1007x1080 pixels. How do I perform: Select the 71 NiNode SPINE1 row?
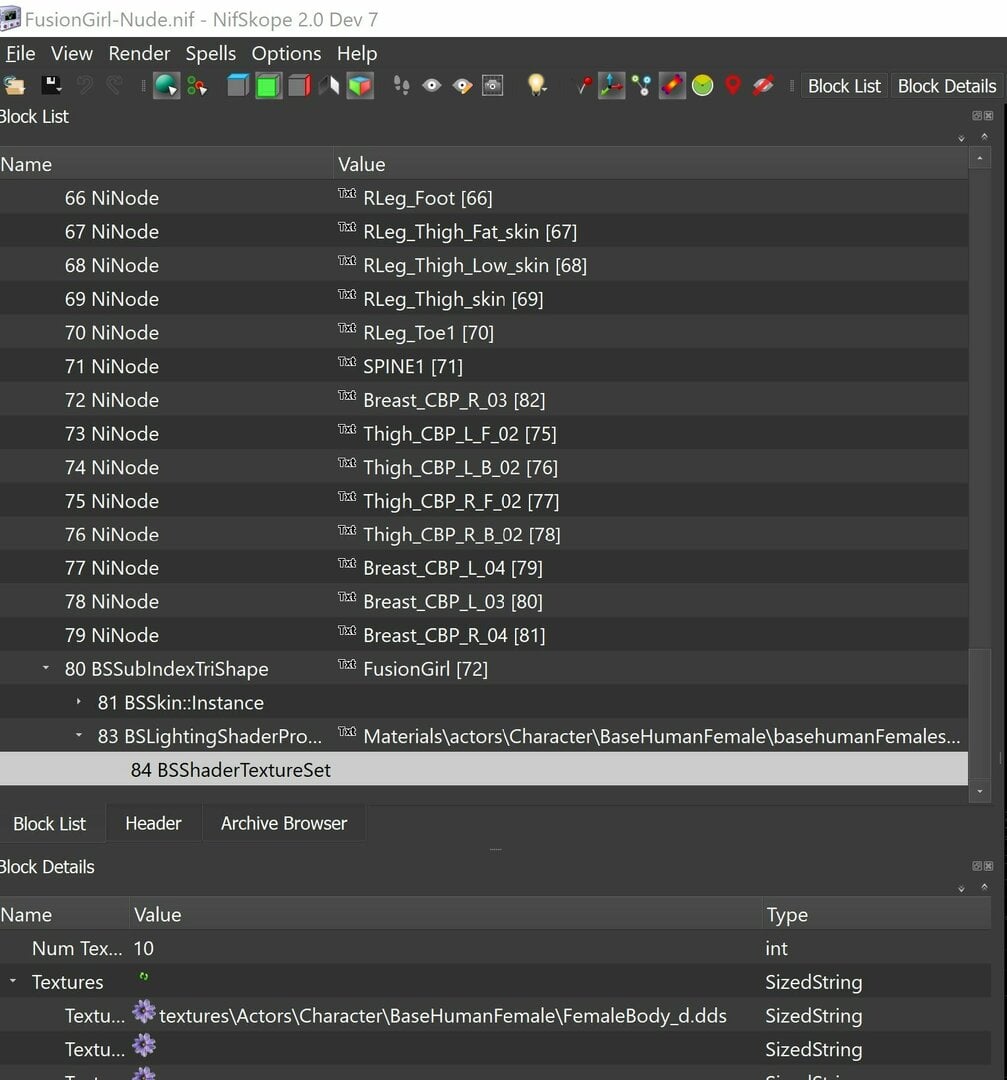click(484, 366)
